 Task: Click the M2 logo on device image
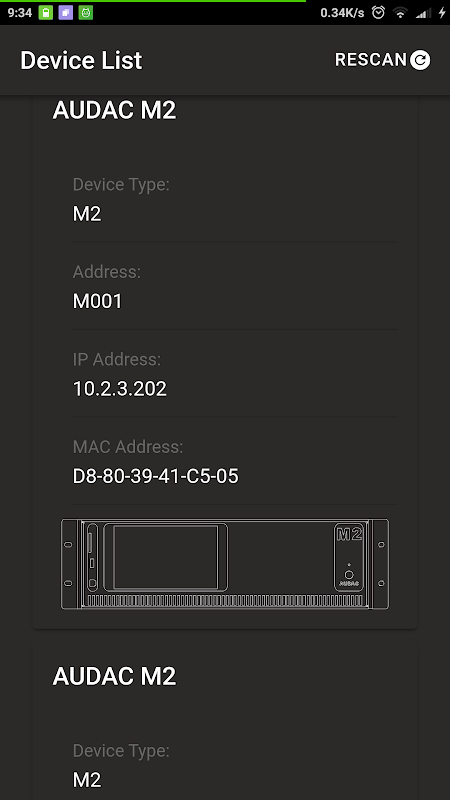(x=349, y=534)
